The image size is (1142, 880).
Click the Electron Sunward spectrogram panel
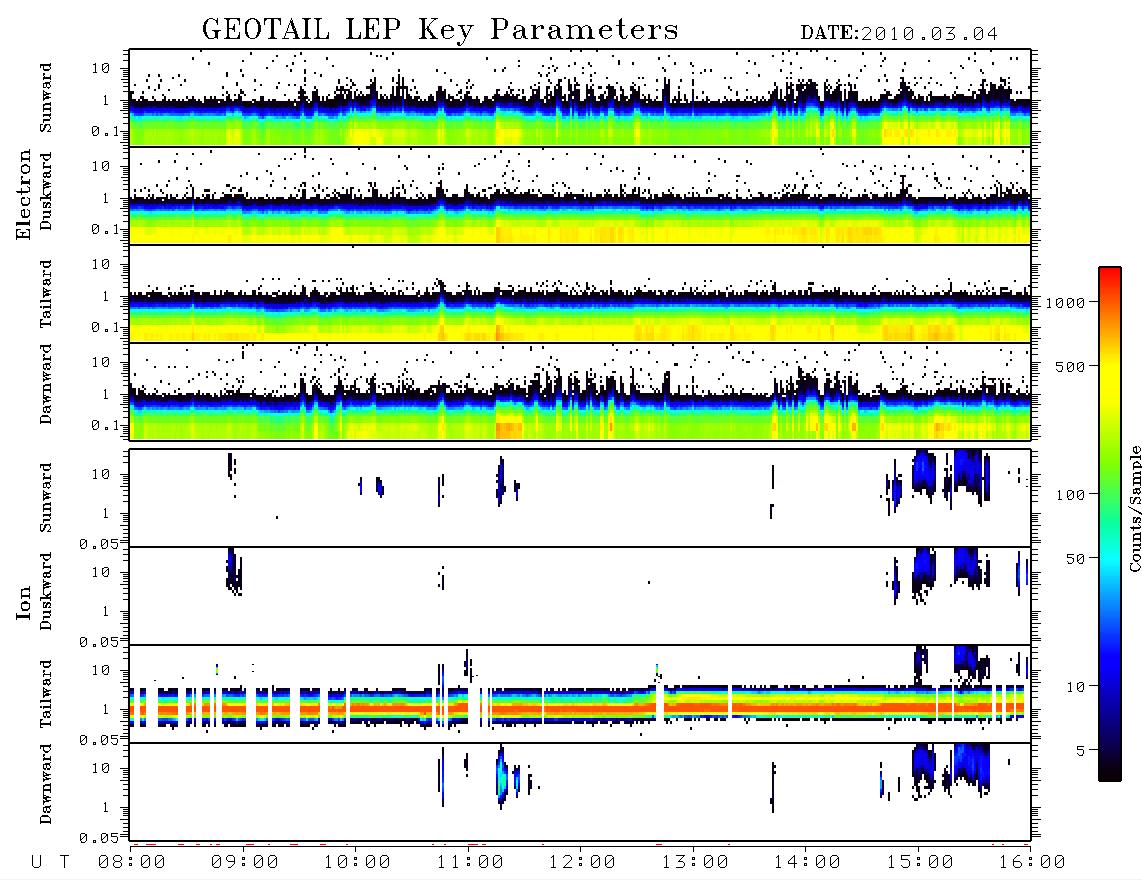(x=580, y=98)
